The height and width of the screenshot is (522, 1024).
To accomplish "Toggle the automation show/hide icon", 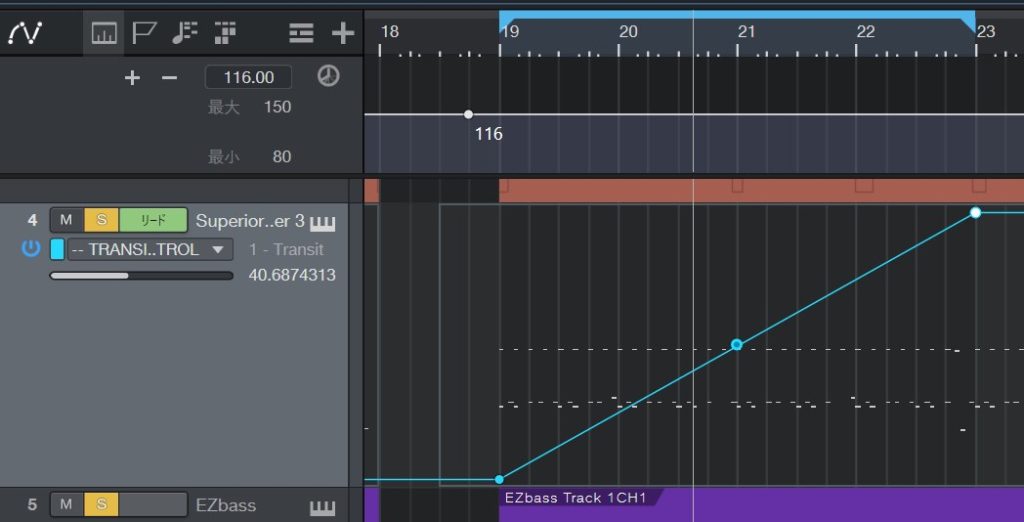I will pyautogui.click(x=24, y=33).
